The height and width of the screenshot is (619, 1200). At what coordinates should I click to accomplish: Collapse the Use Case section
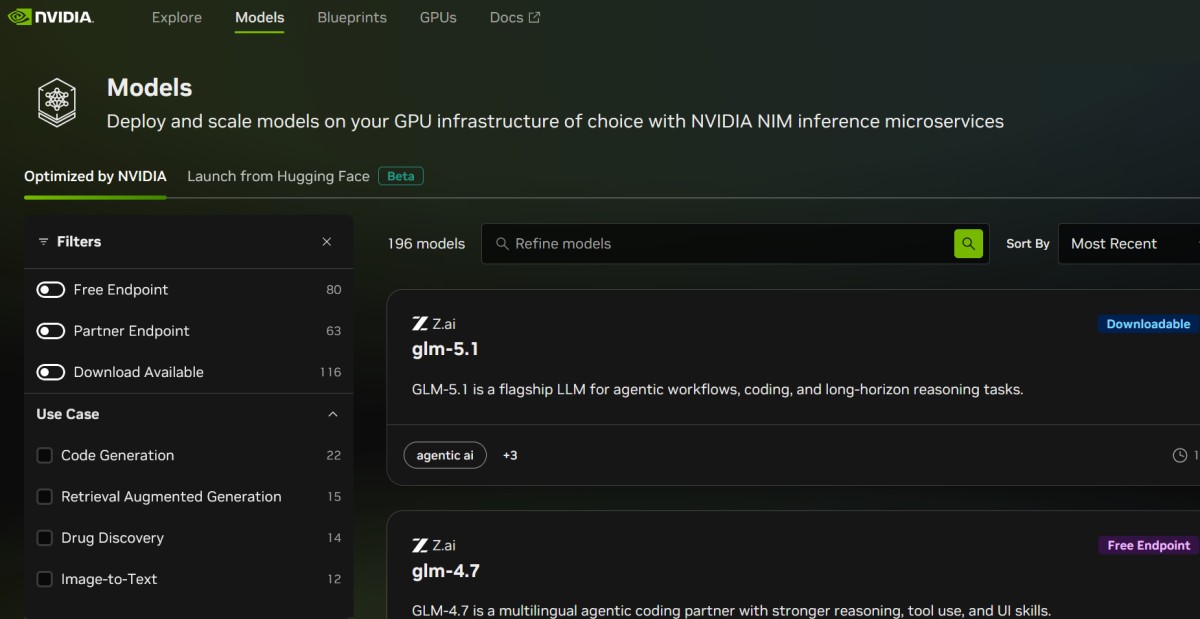point(333,414)
